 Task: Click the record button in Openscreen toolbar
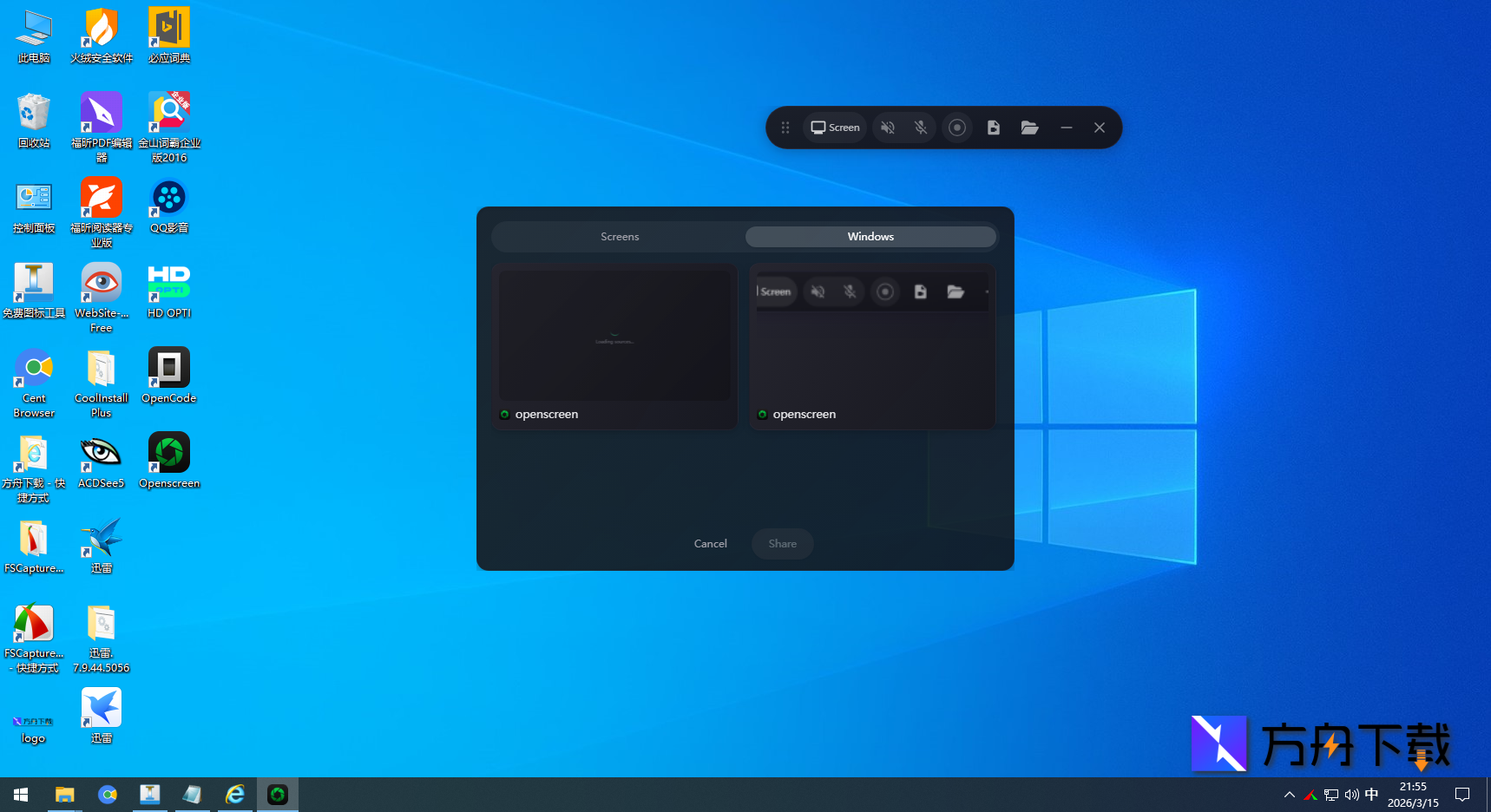[956, 128]
